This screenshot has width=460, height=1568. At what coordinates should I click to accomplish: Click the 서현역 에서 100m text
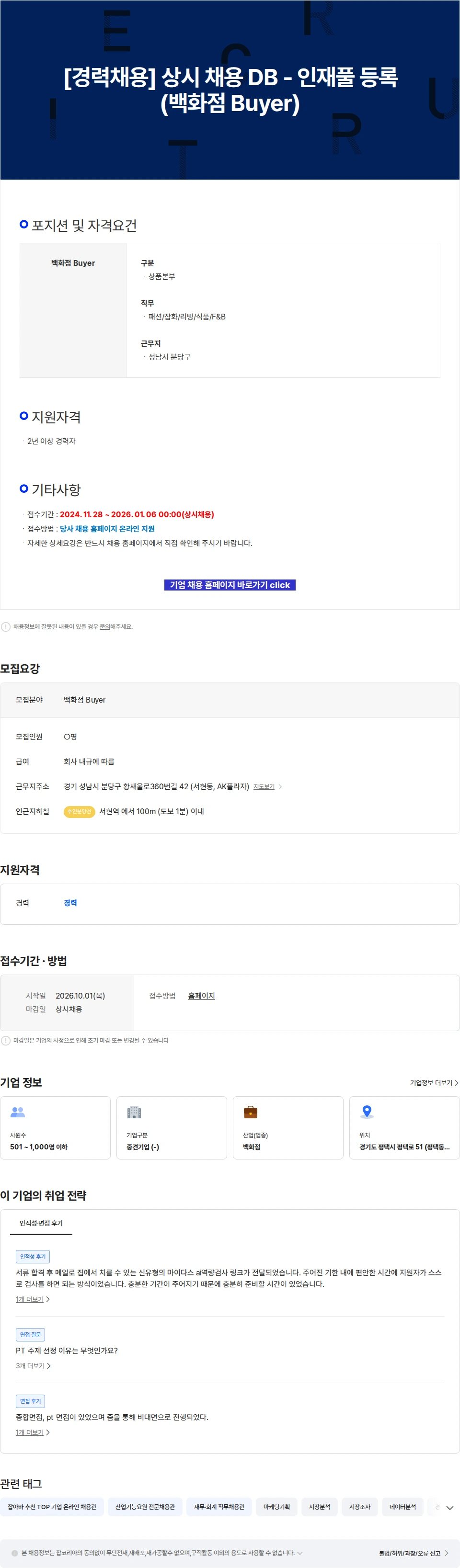(152, 811)
